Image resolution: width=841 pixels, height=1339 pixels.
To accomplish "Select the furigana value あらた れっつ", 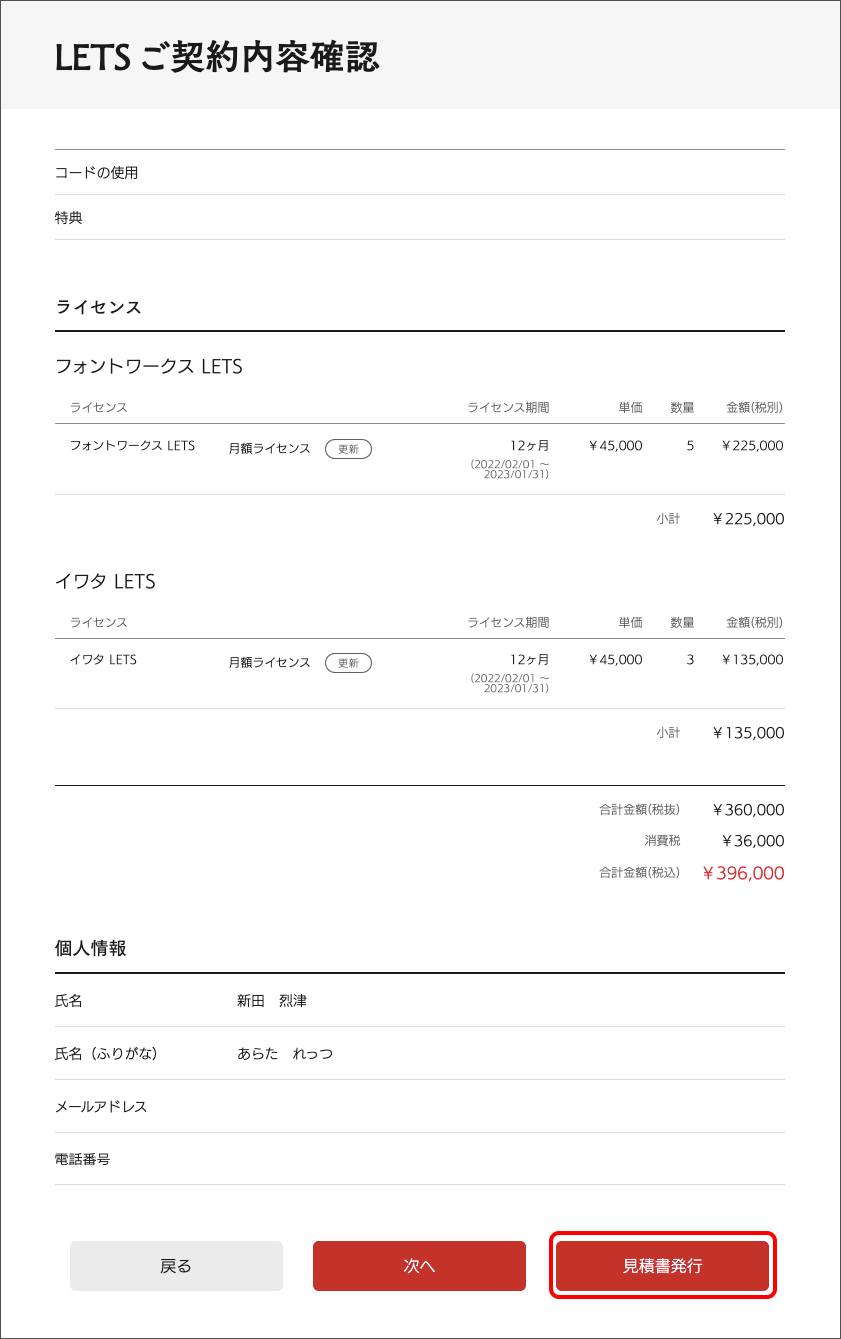I will (x=285, y=1054).
